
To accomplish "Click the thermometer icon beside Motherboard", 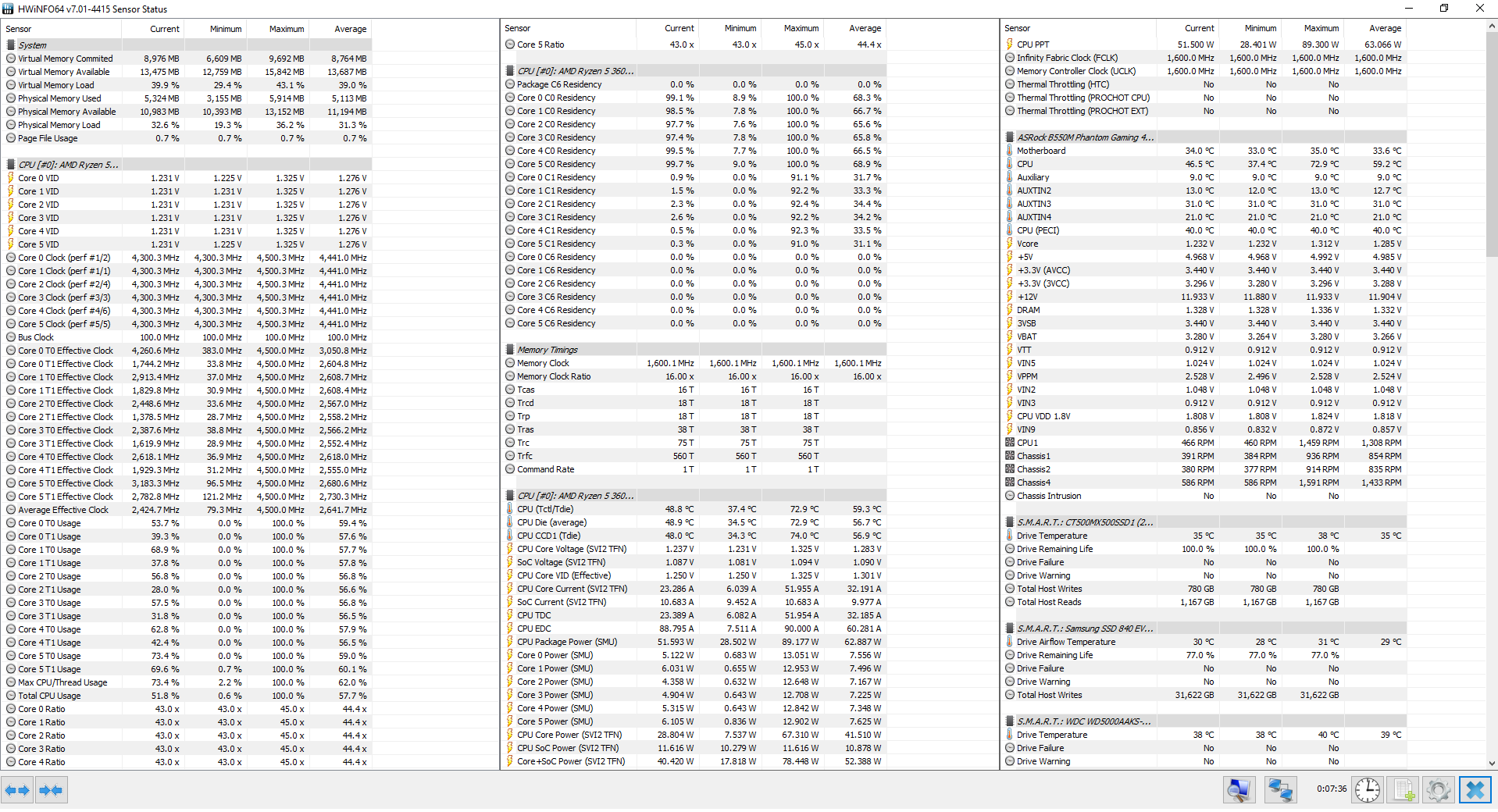I will pos(1010,151).
